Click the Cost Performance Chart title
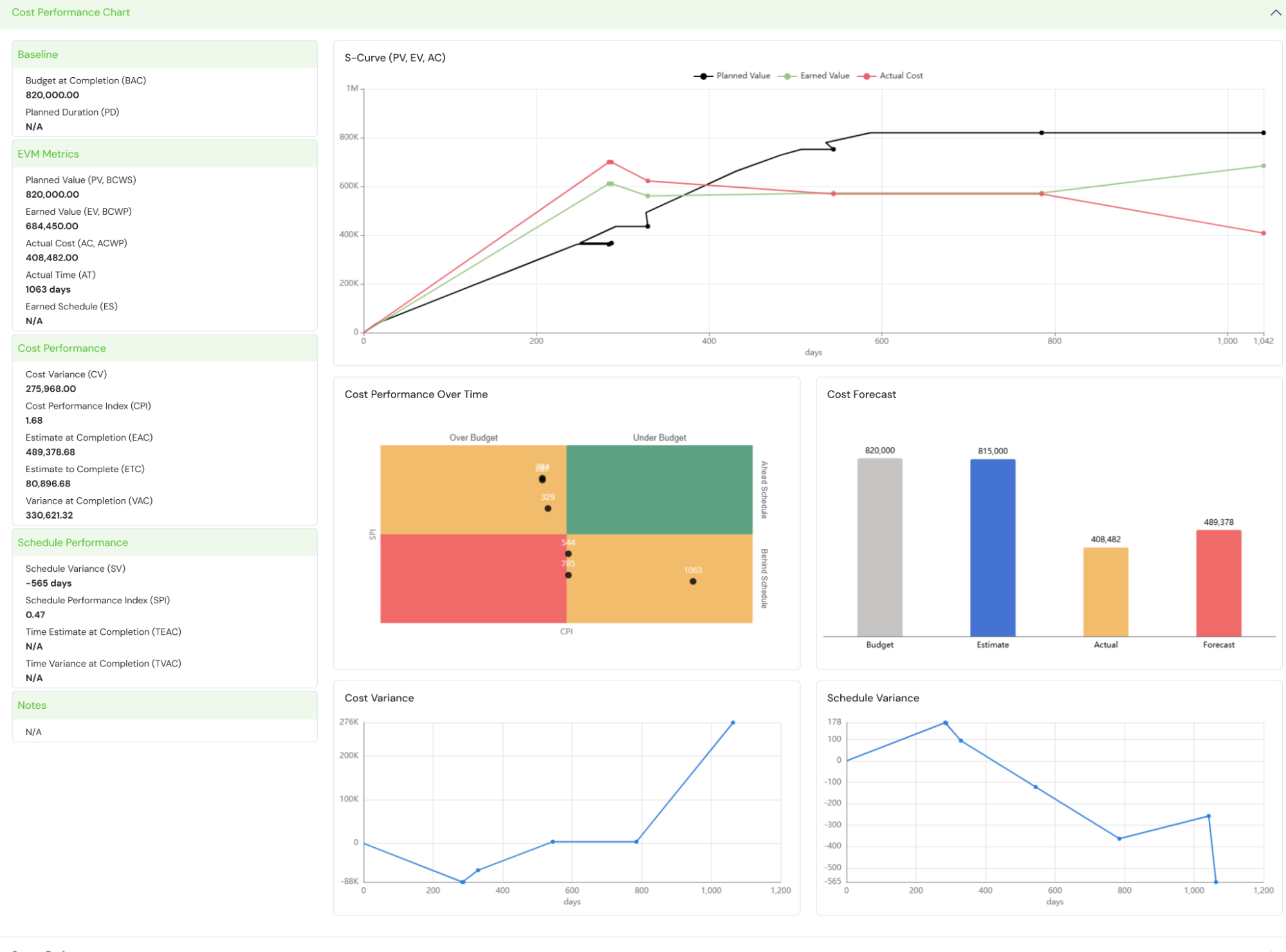The image size is (1286, 952). click(x=71, y=12)
